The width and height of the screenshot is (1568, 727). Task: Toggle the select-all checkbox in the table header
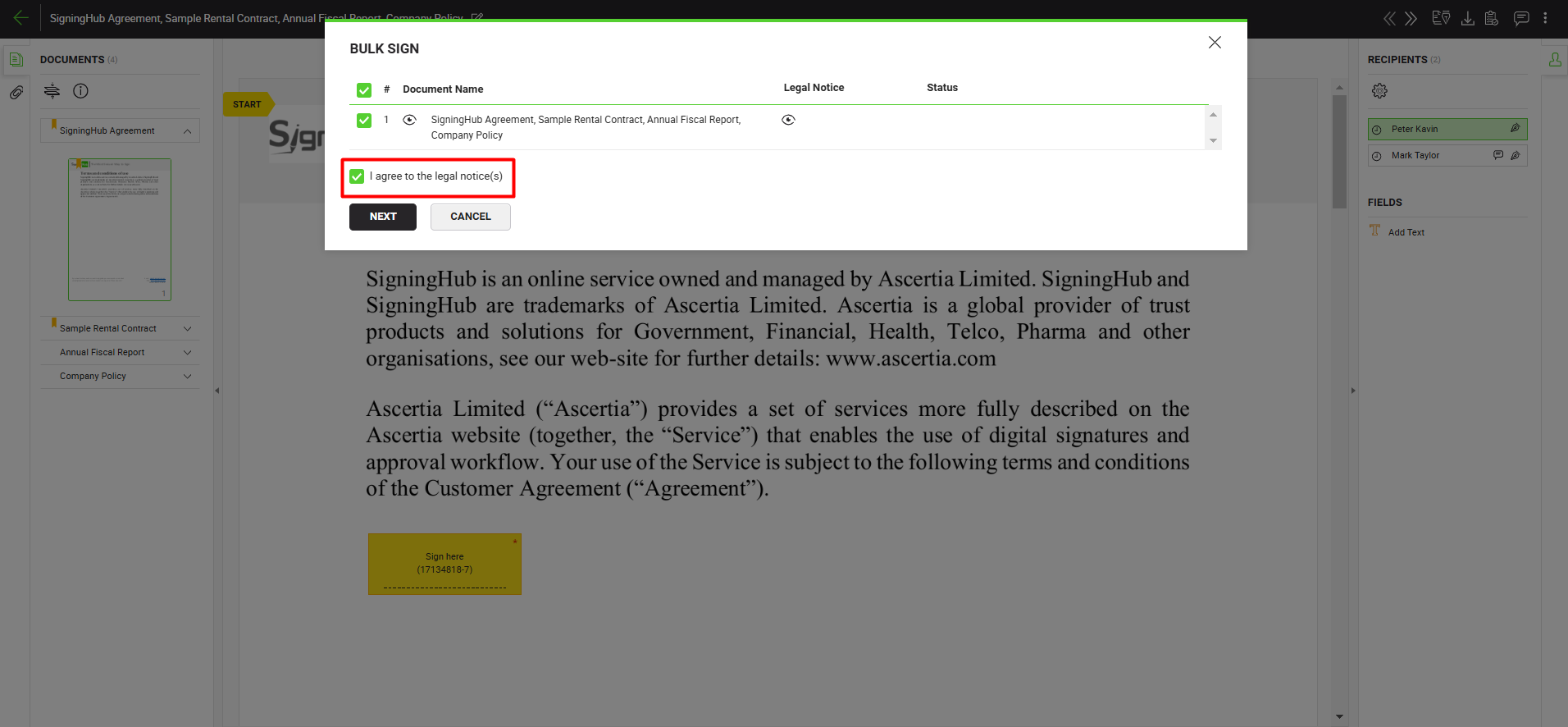[x=364, y=89]
